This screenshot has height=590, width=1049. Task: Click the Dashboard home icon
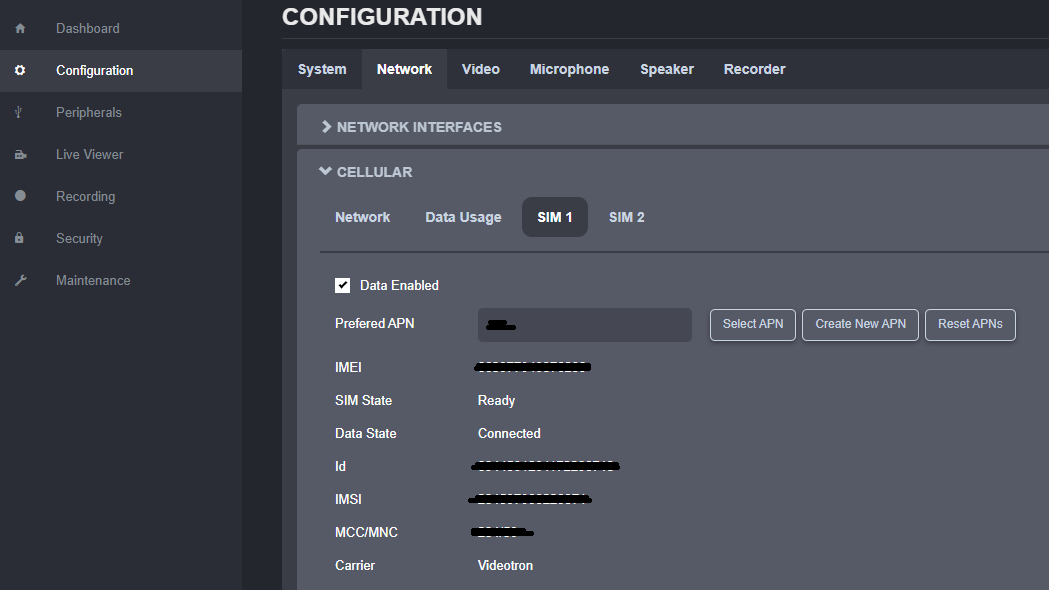[x=20, y=29]
